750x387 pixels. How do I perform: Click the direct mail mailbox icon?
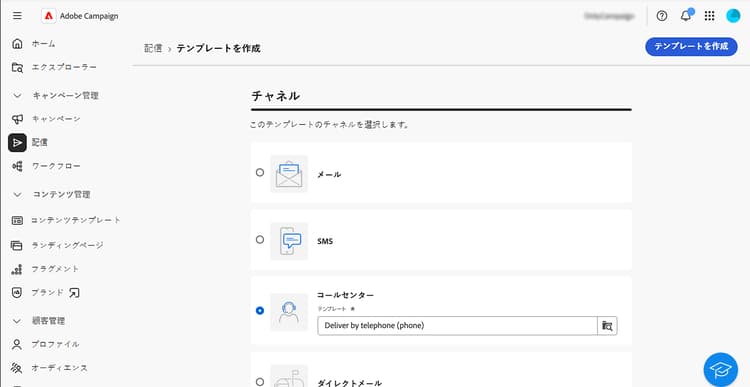(289, 376)
